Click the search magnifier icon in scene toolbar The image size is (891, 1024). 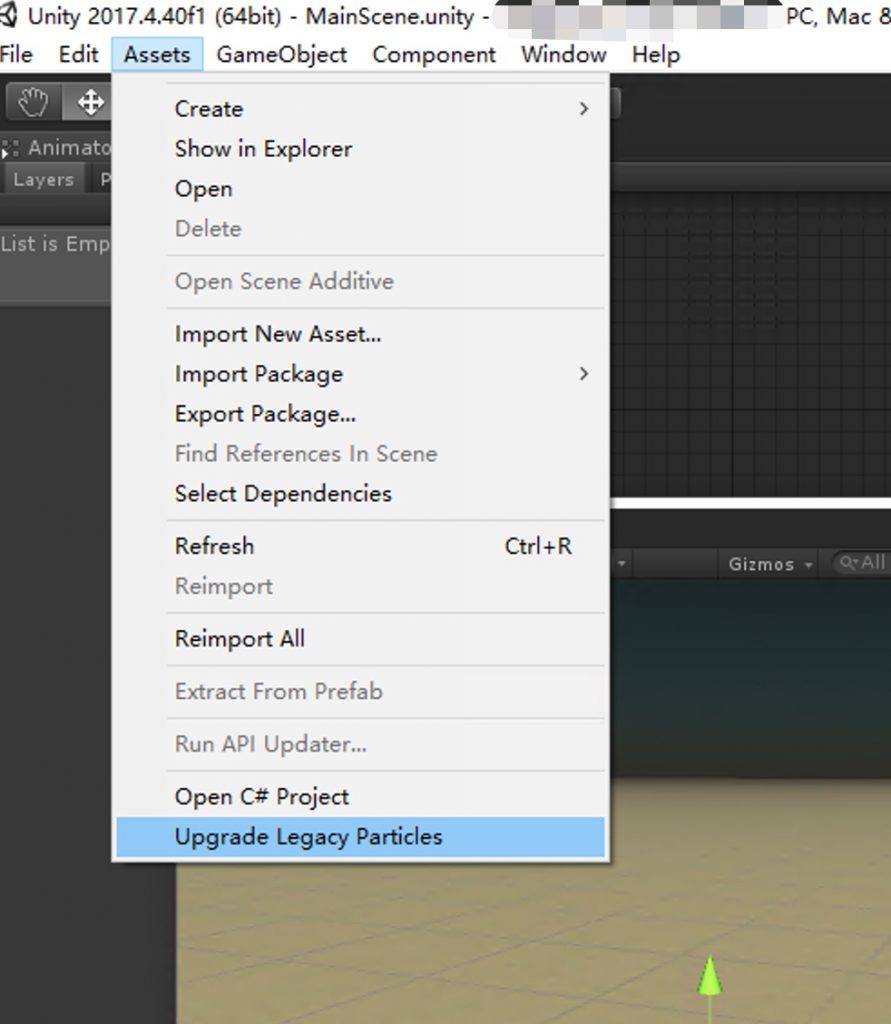(848, 563)
